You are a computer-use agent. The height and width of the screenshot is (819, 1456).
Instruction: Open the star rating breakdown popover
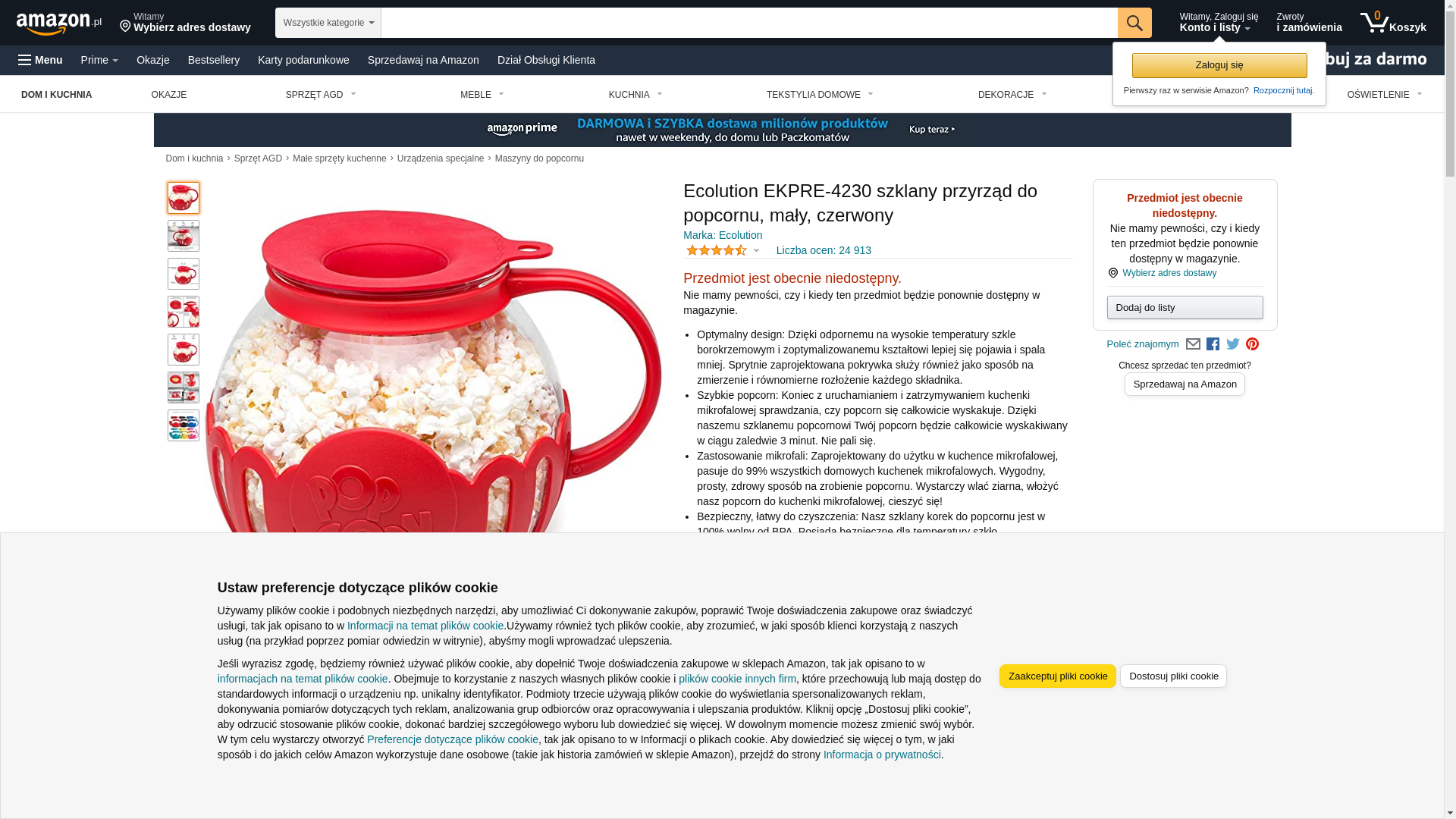pyautogui.click(x=722, y=250)
